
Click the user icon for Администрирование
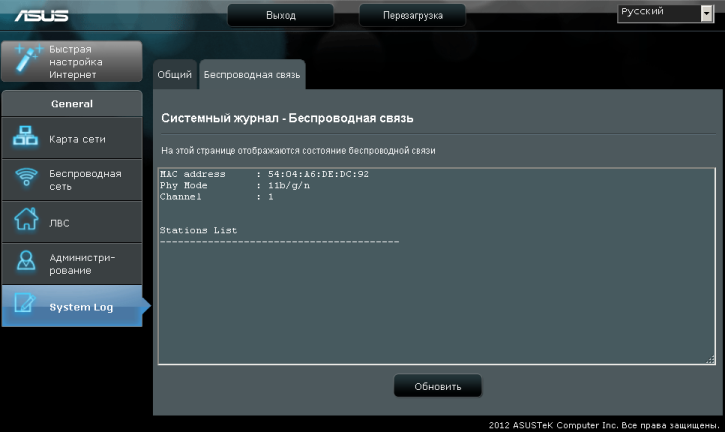point(25,263)
